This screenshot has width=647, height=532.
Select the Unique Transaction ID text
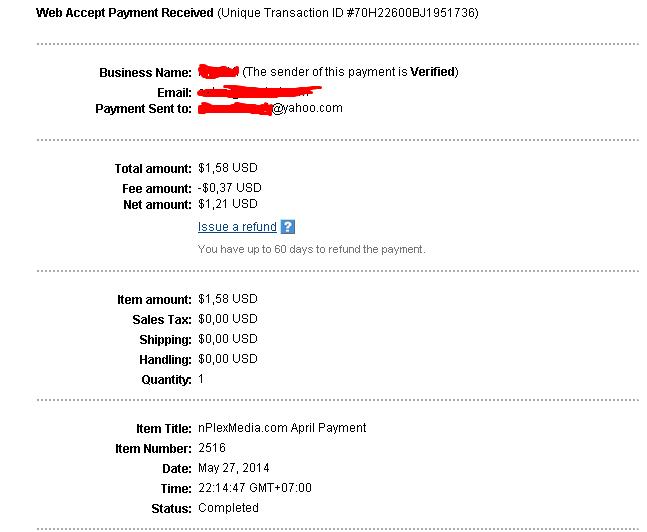(x=348, y=13)
